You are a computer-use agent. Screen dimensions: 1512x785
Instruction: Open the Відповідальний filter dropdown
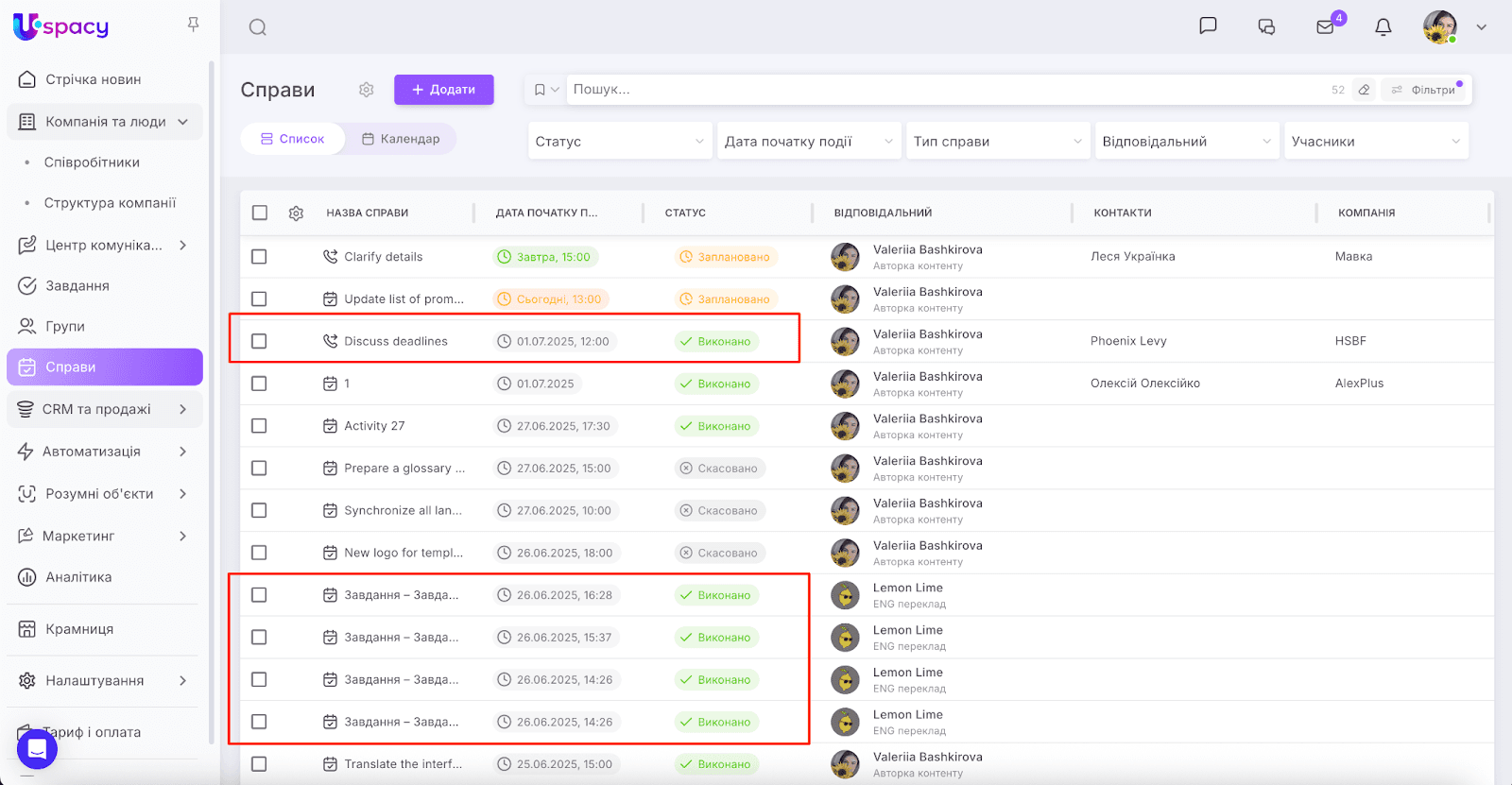[1186, 142]
